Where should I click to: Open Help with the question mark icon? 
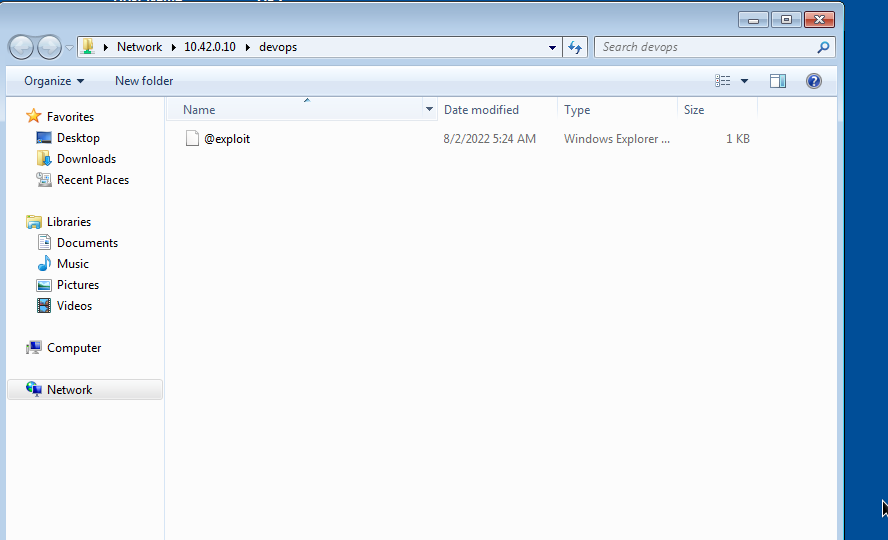(814, 81)
